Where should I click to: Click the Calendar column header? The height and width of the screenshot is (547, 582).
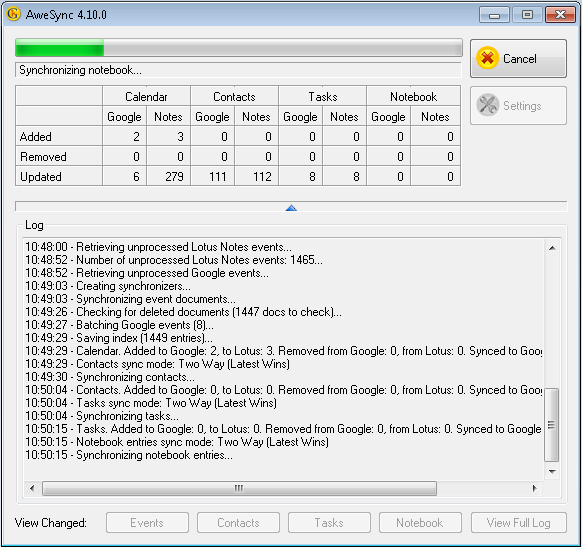(146, 96)
